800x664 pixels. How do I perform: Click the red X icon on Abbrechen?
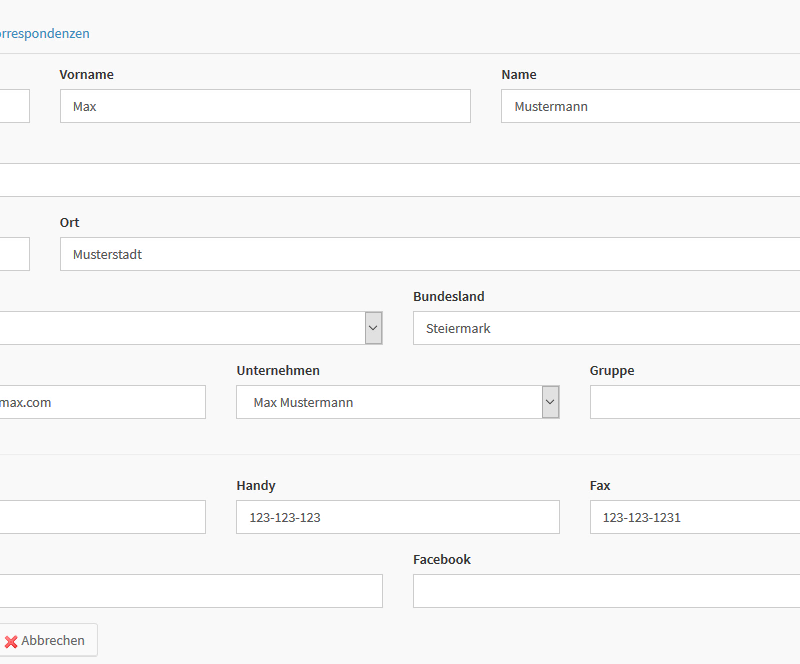(12, 641)
